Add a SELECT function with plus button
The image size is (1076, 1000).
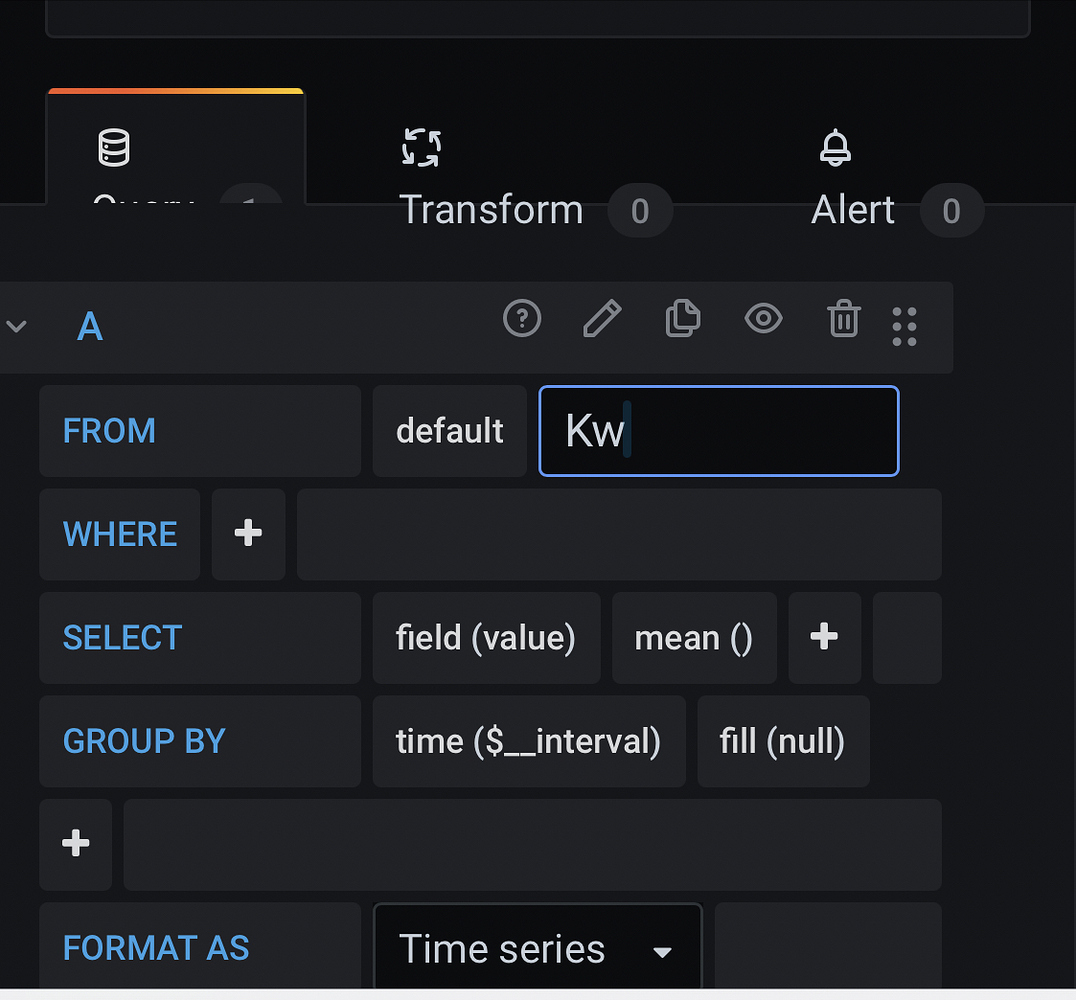pos(824,637)
